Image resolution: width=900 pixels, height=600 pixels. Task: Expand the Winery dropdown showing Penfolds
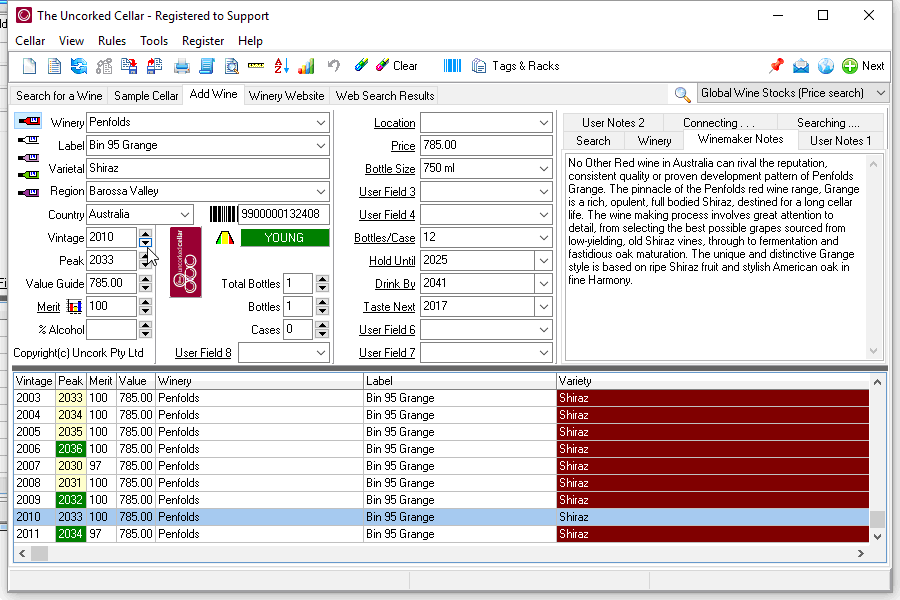click(321, 122)
